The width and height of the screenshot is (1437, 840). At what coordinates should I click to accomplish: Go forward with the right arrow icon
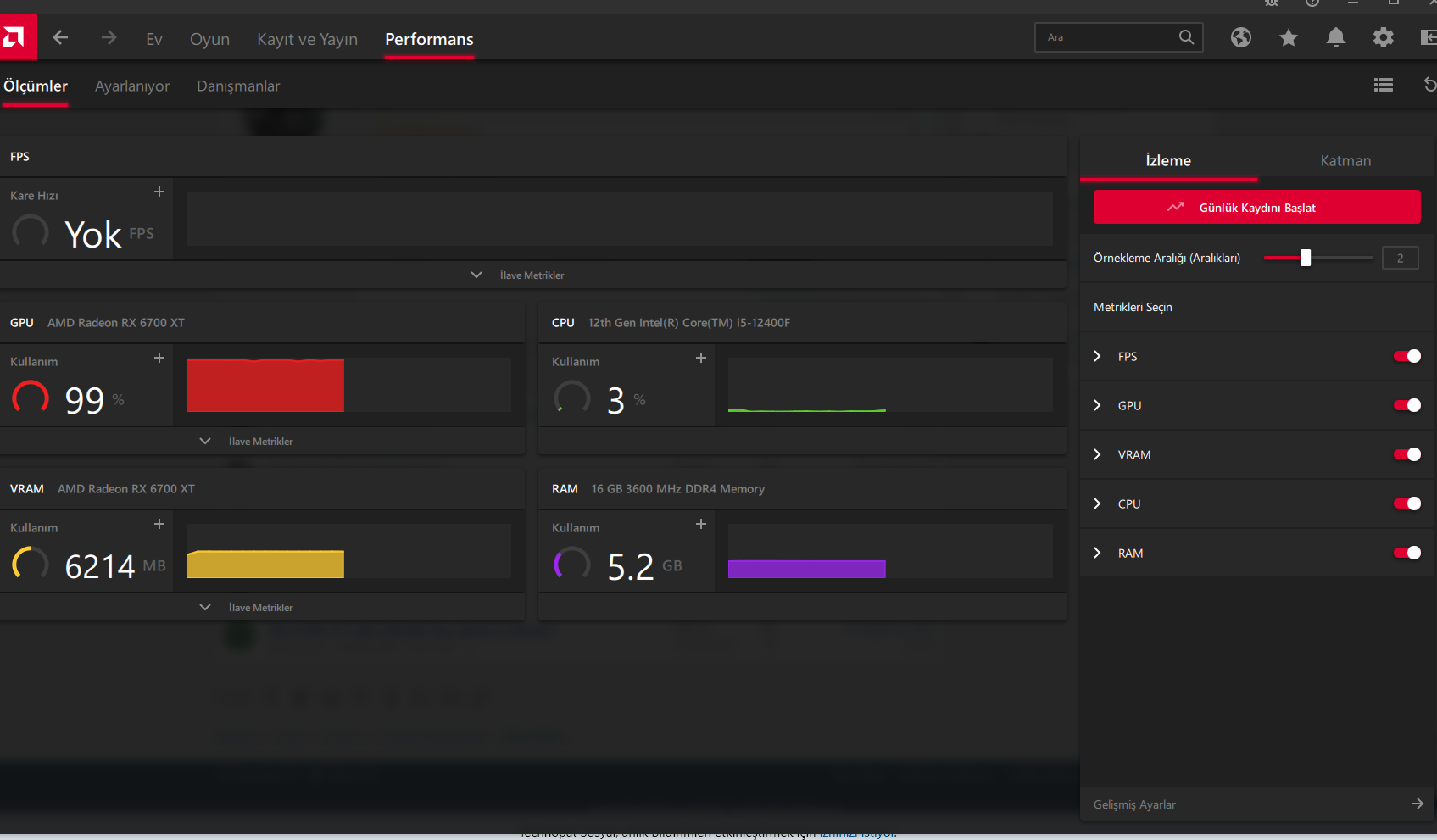109,37
